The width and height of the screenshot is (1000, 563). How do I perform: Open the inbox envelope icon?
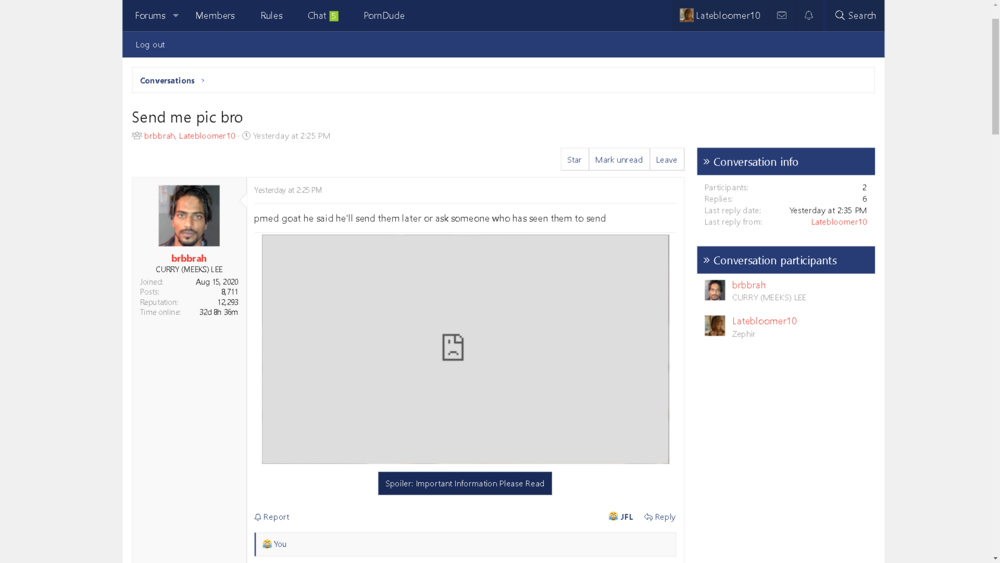click(781, 15)
